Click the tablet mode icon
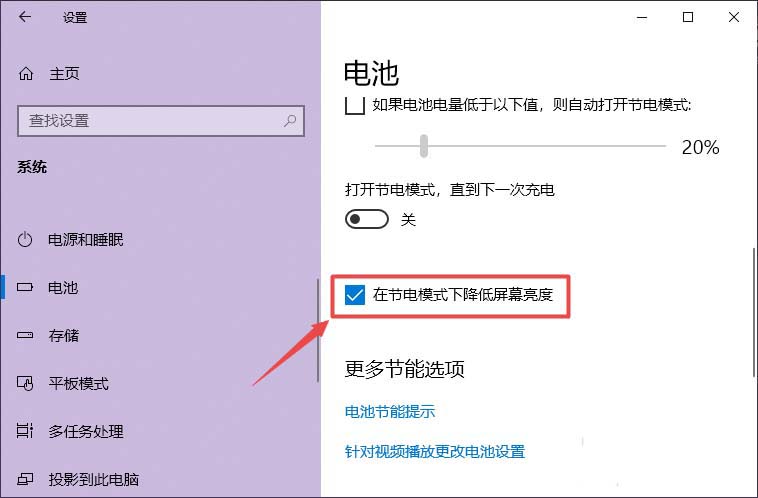The width and height of the screenshot is (758, 498). point(25,383)
